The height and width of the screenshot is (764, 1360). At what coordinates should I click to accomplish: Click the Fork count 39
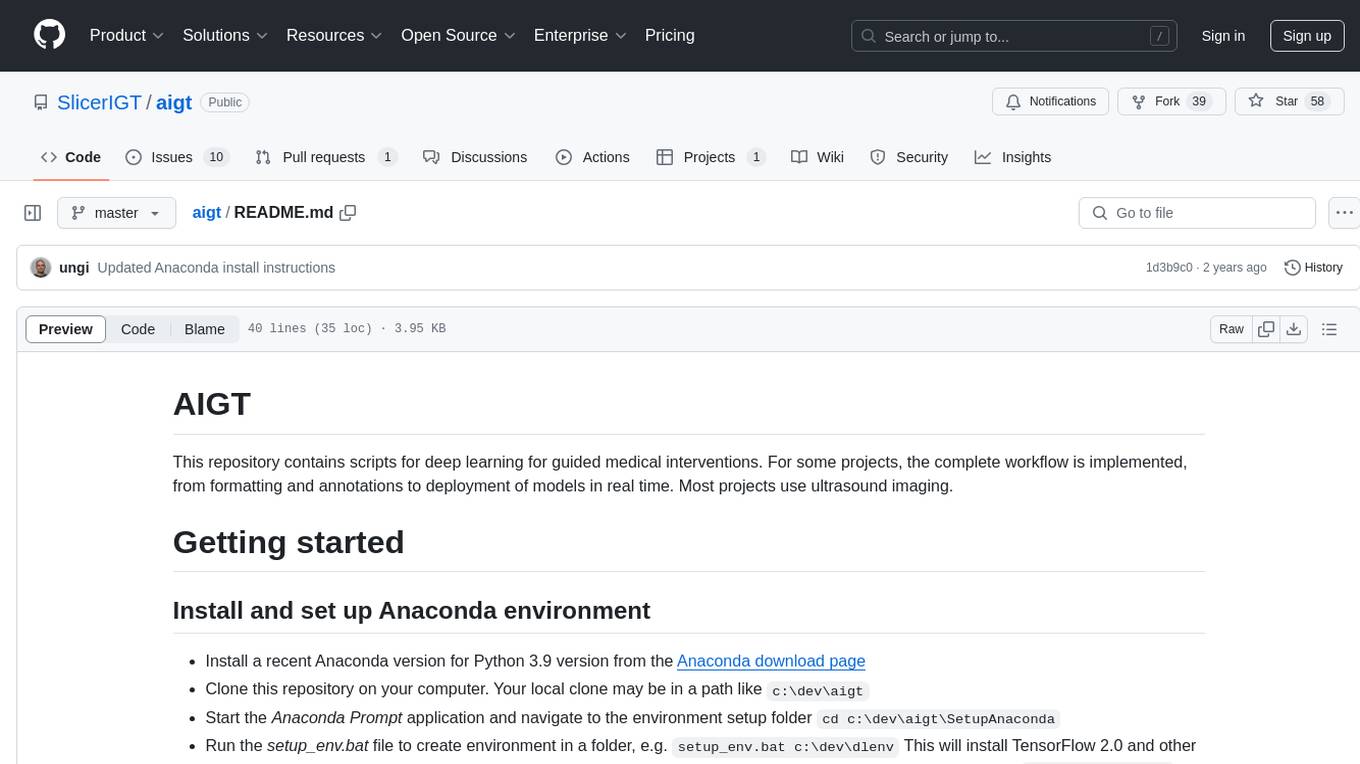pos(1200,101)
